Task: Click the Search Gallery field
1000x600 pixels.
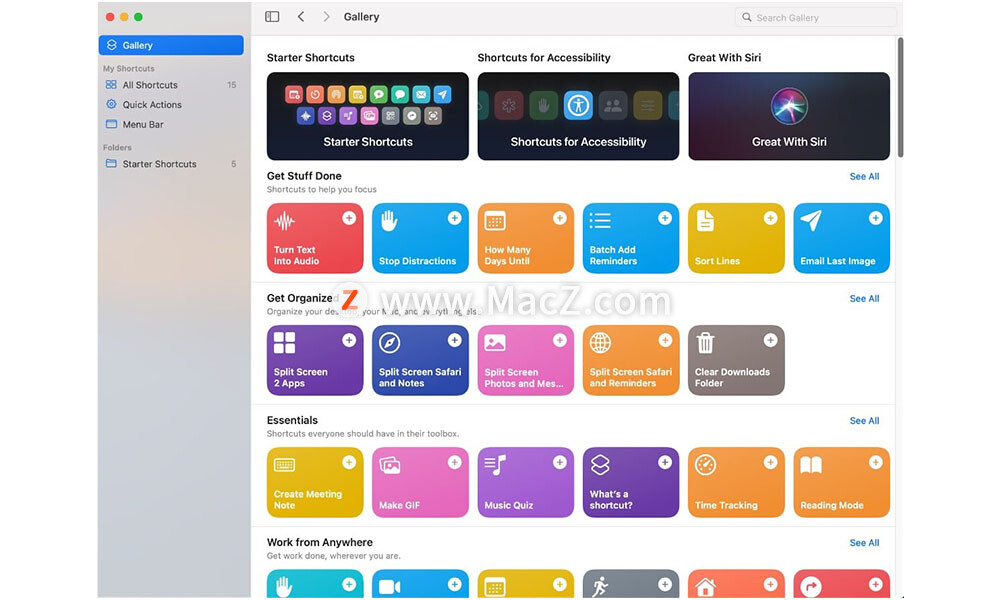Action: tap(816, 17)
